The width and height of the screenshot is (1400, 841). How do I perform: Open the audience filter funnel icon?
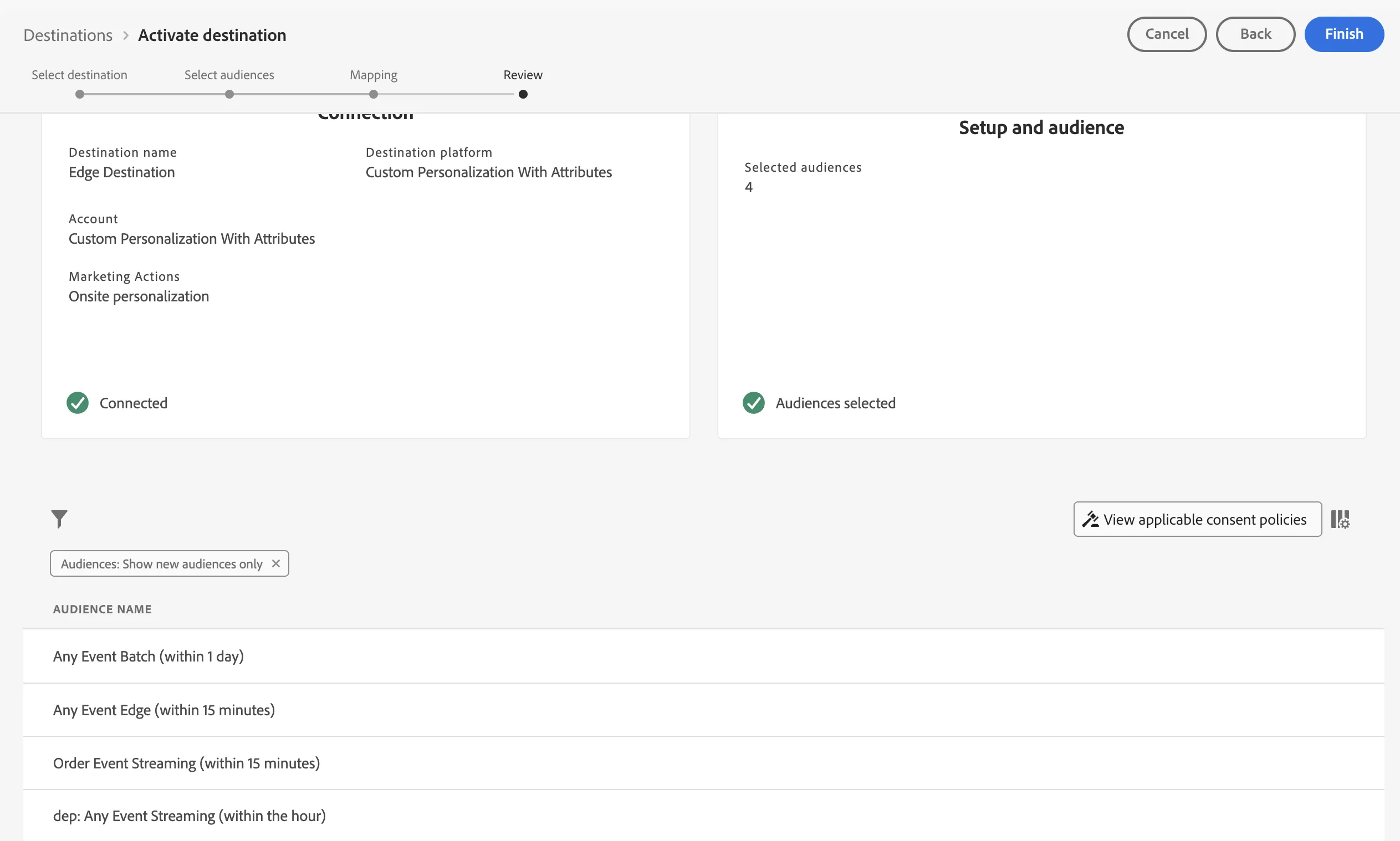pos(59,519)
